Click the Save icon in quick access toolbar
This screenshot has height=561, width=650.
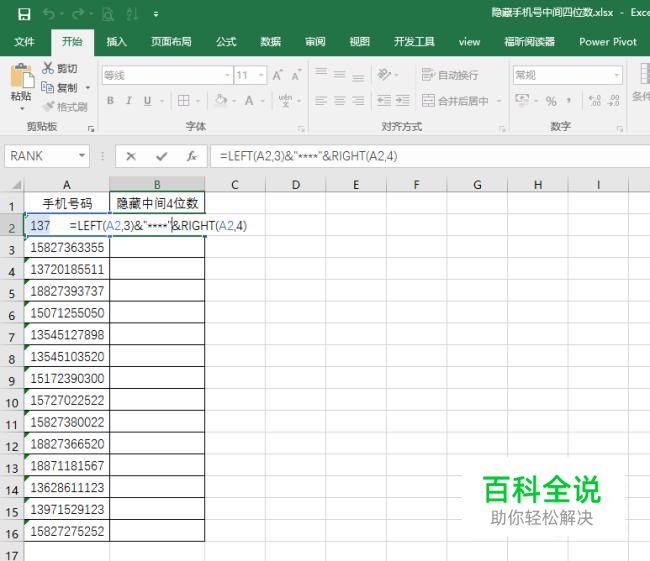pyautogui.click(x=24, y=15)
